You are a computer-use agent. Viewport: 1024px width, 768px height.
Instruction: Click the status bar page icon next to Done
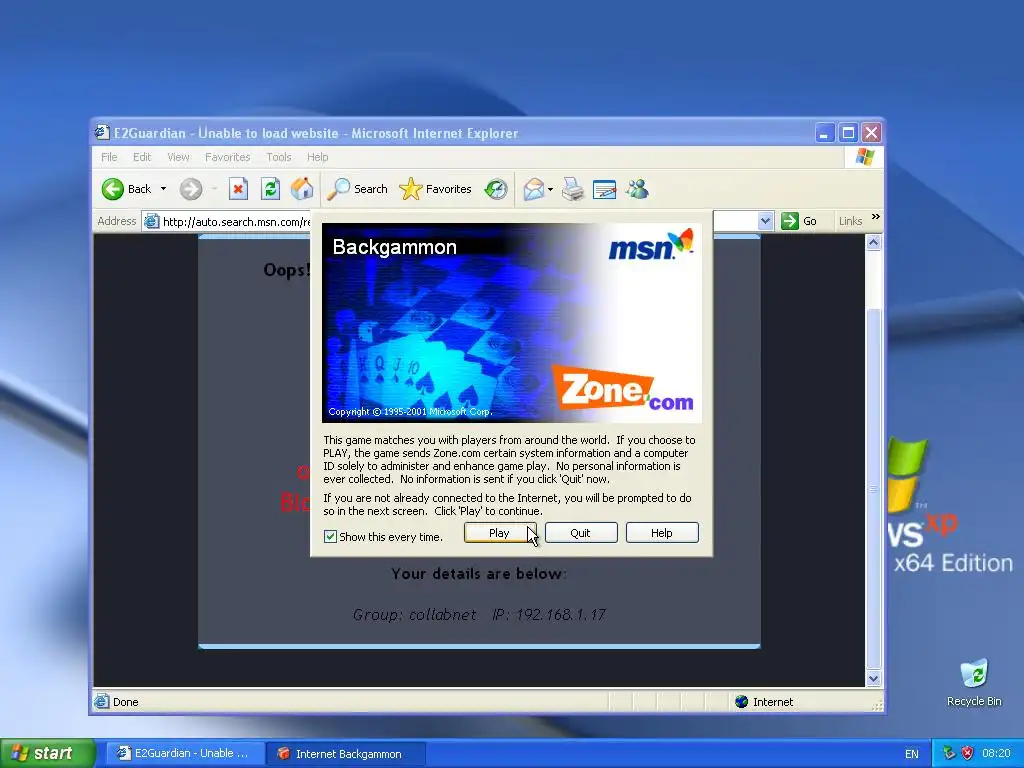(x=102, y=702)
